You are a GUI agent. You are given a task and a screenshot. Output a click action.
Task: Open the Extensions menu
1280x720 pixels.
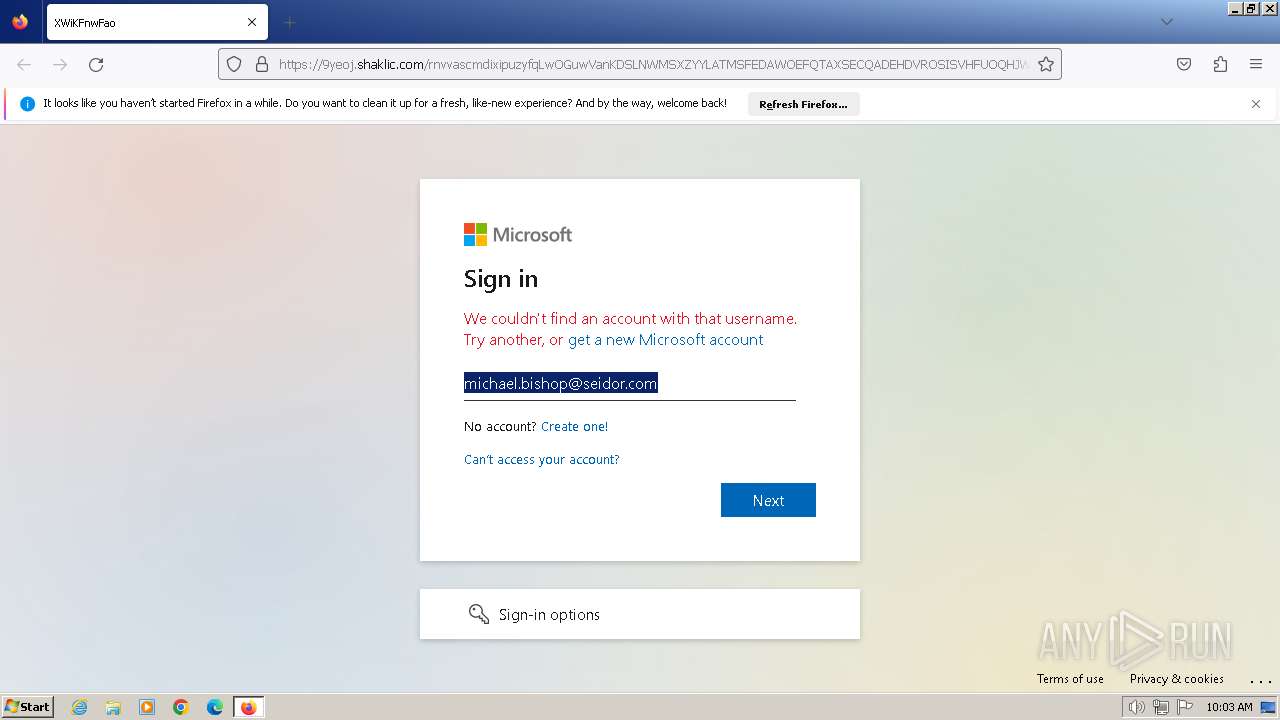click(x=1220, y=64)
